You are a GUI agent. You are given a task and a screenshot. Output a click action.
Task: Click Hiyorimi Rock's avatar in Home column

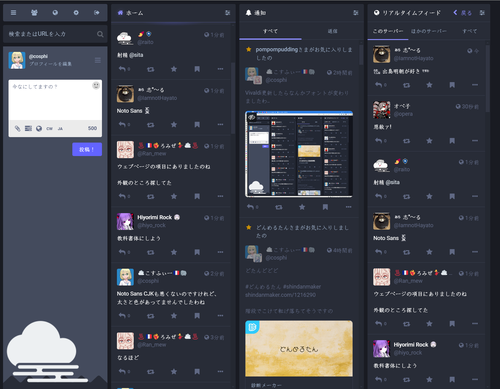[x=125, y=221]
